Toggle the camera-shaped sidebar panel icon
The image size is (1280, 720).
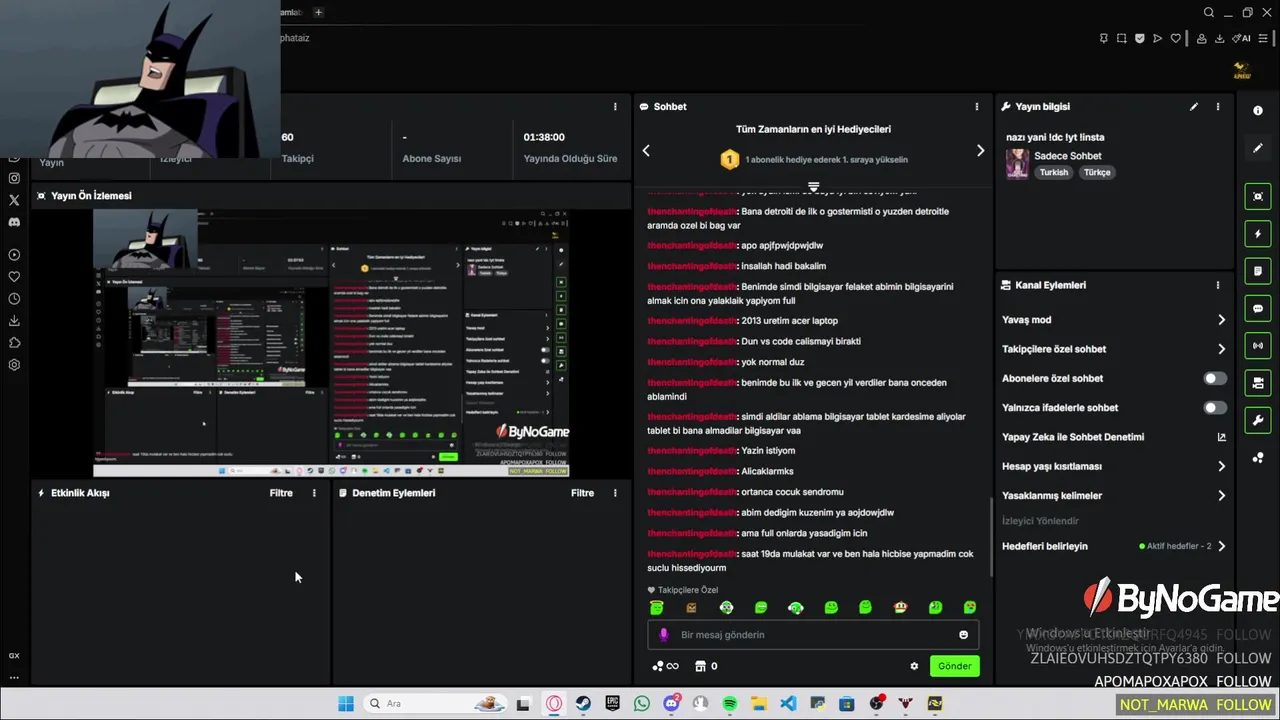tap(1258, 383)
